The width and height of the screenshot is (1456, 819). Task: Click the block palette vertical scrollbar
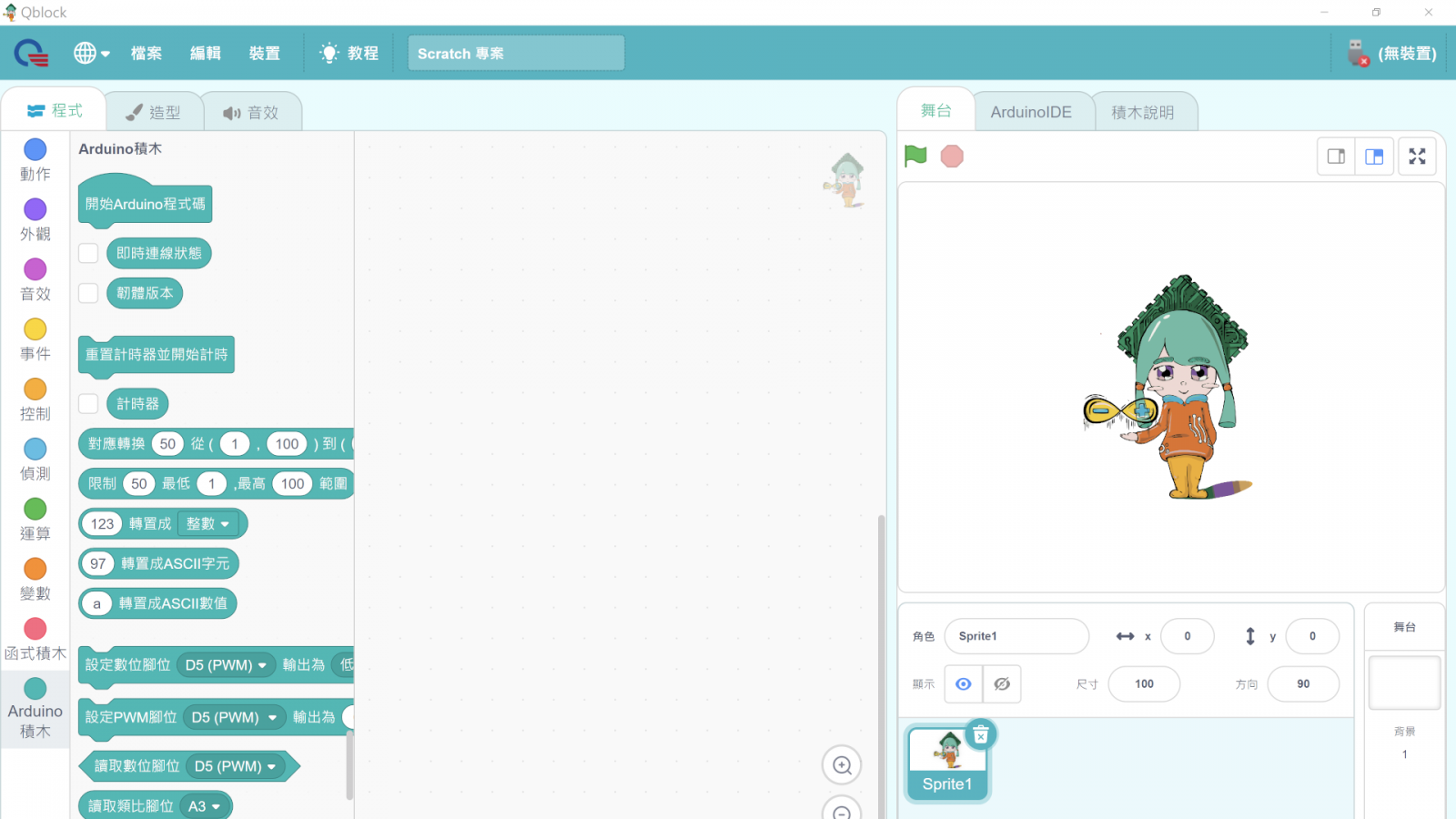click(349, 764)
